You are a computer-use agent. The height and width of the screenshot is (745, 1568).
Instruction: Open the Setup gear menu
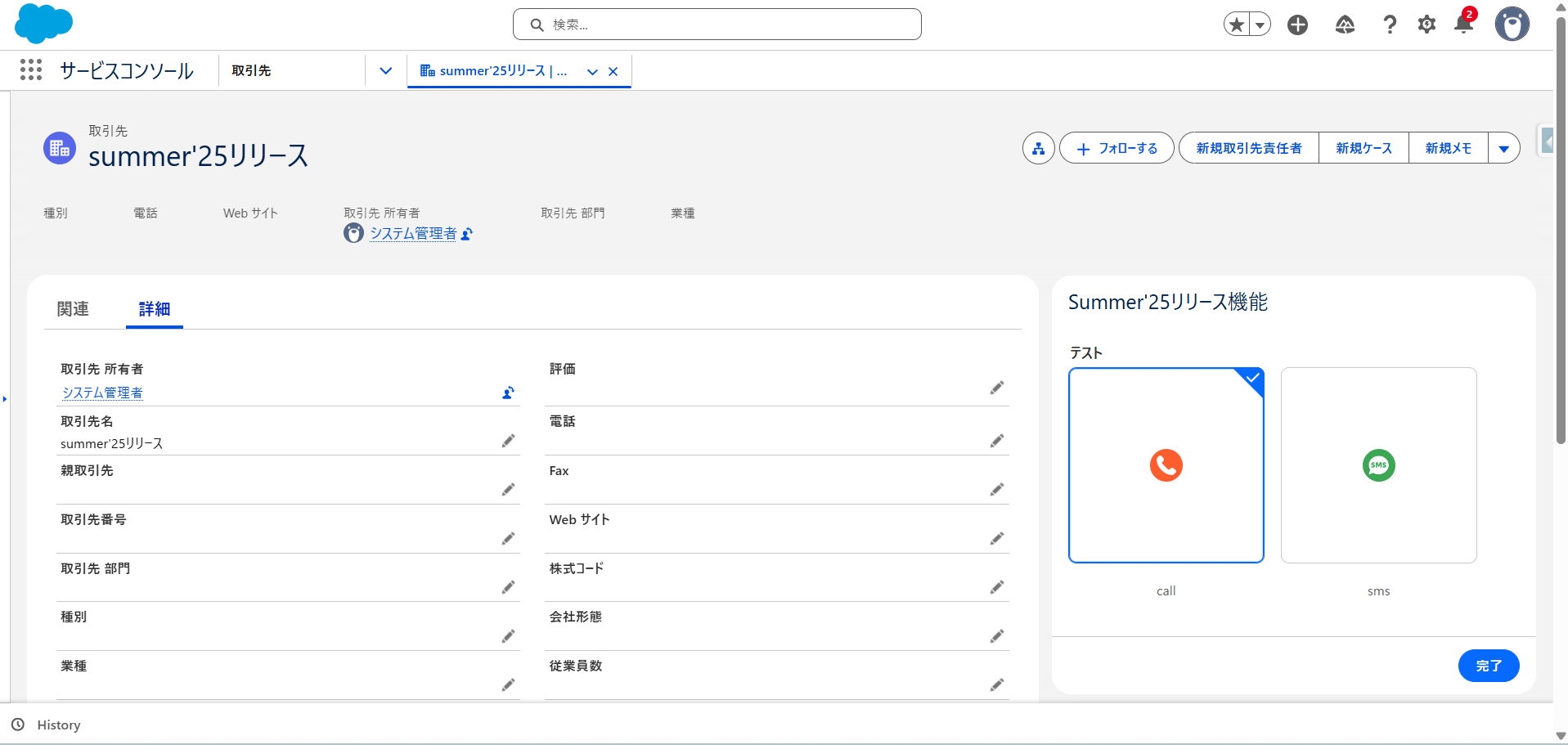(1426, 25)
